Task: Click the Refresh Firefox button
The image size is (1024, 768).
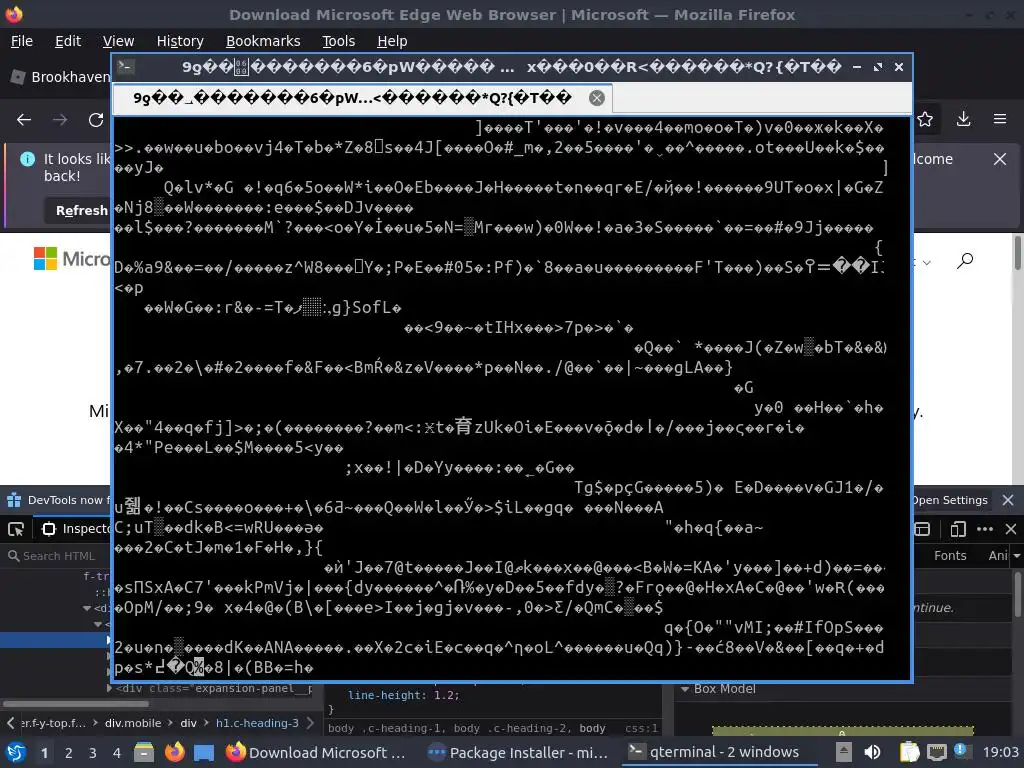Action: 78,210
